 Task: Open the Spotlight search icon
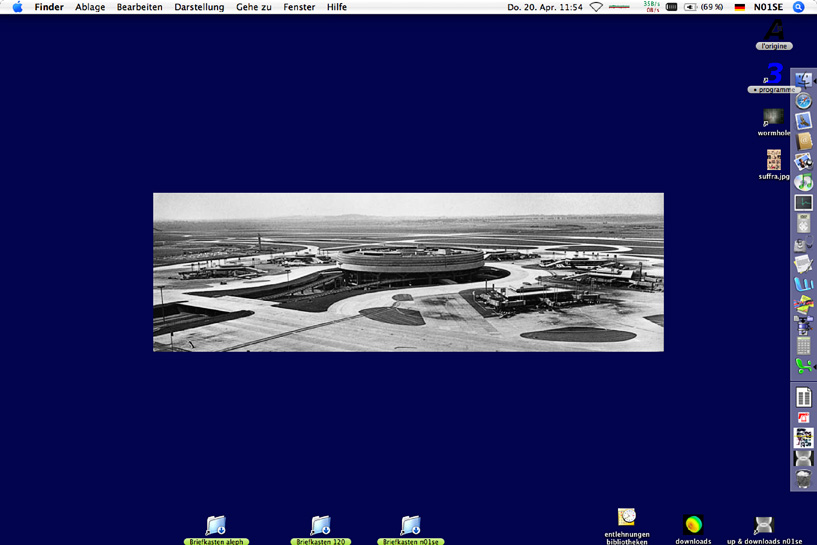[x=798, y=7]
